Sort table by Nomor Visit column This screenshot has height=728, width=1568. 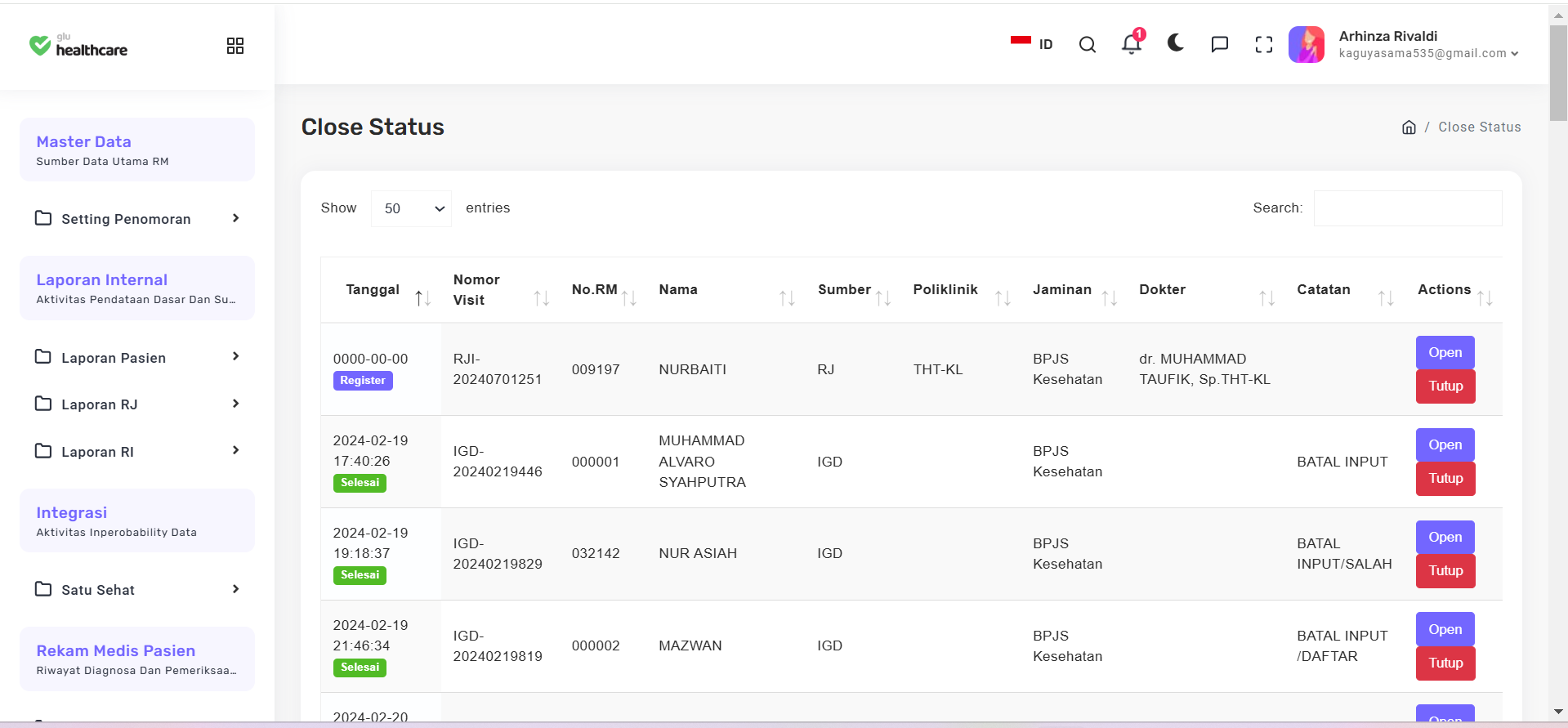pos(501,290)
